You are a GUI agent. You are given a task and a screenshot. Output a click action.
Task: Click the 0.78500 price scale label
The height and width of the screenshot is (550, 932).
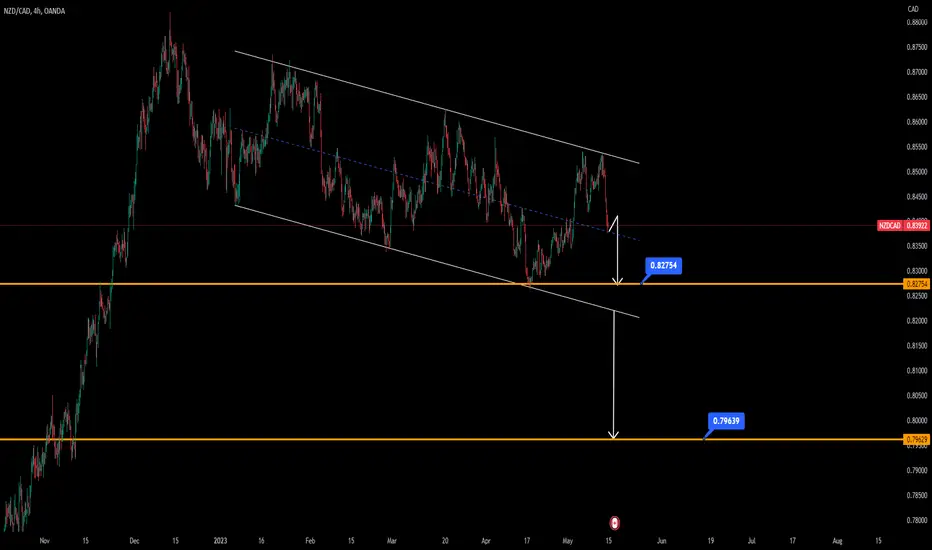pos(917,495)
